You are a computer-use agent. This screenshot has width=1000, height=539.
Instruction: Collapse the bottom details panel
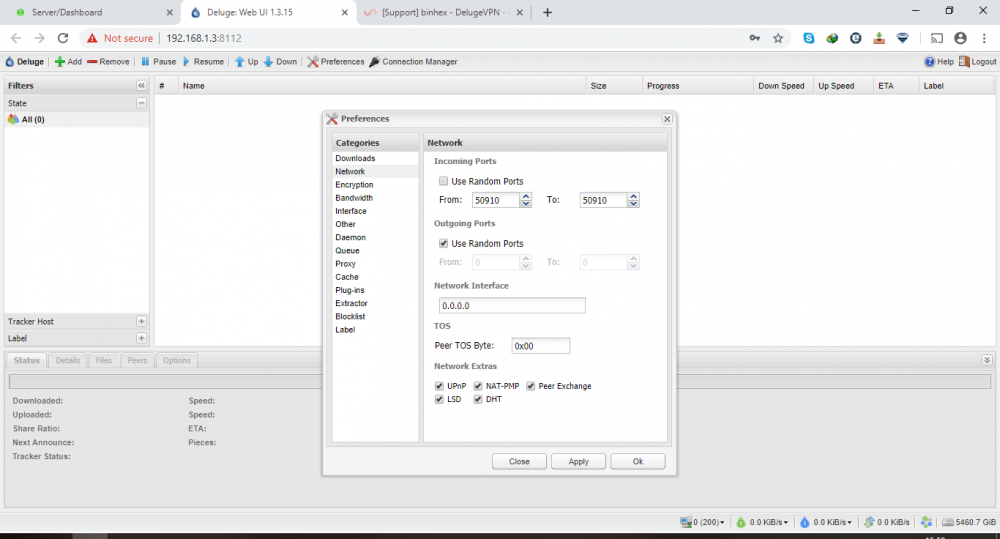[987, 360]
